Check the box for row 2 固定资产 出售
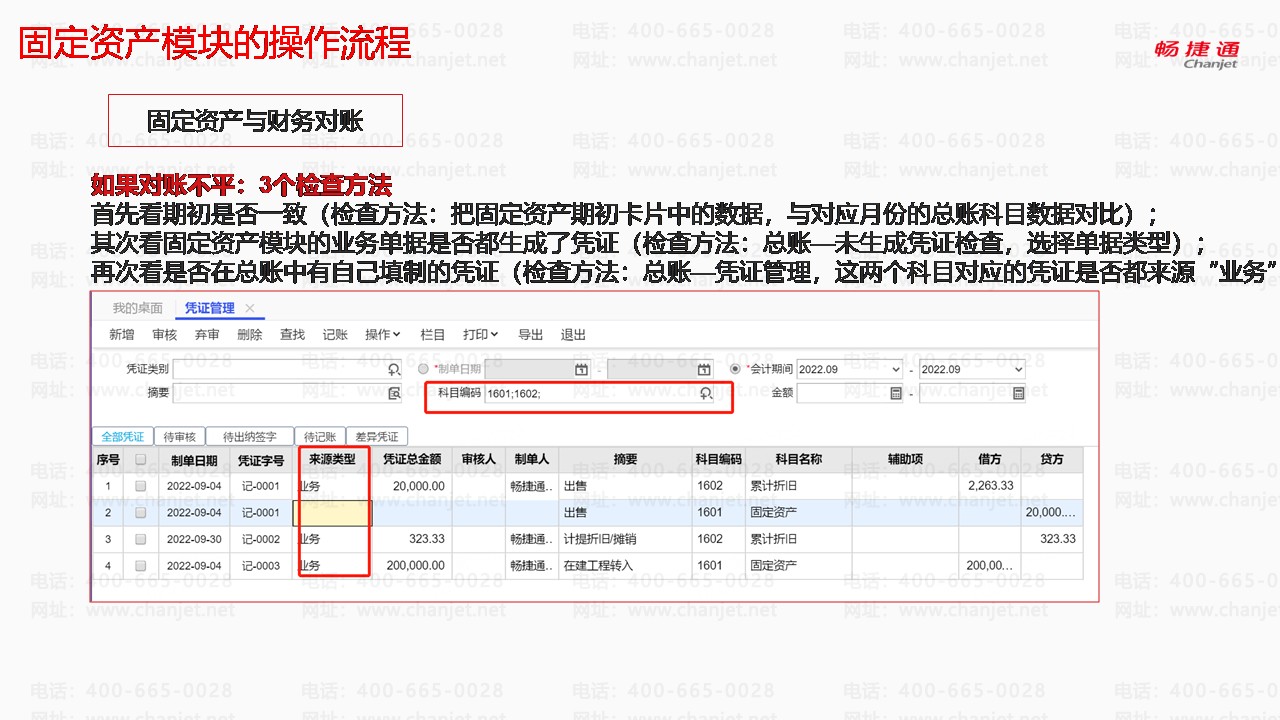This screenshot has width=1280, height=720. pos(141,513)
